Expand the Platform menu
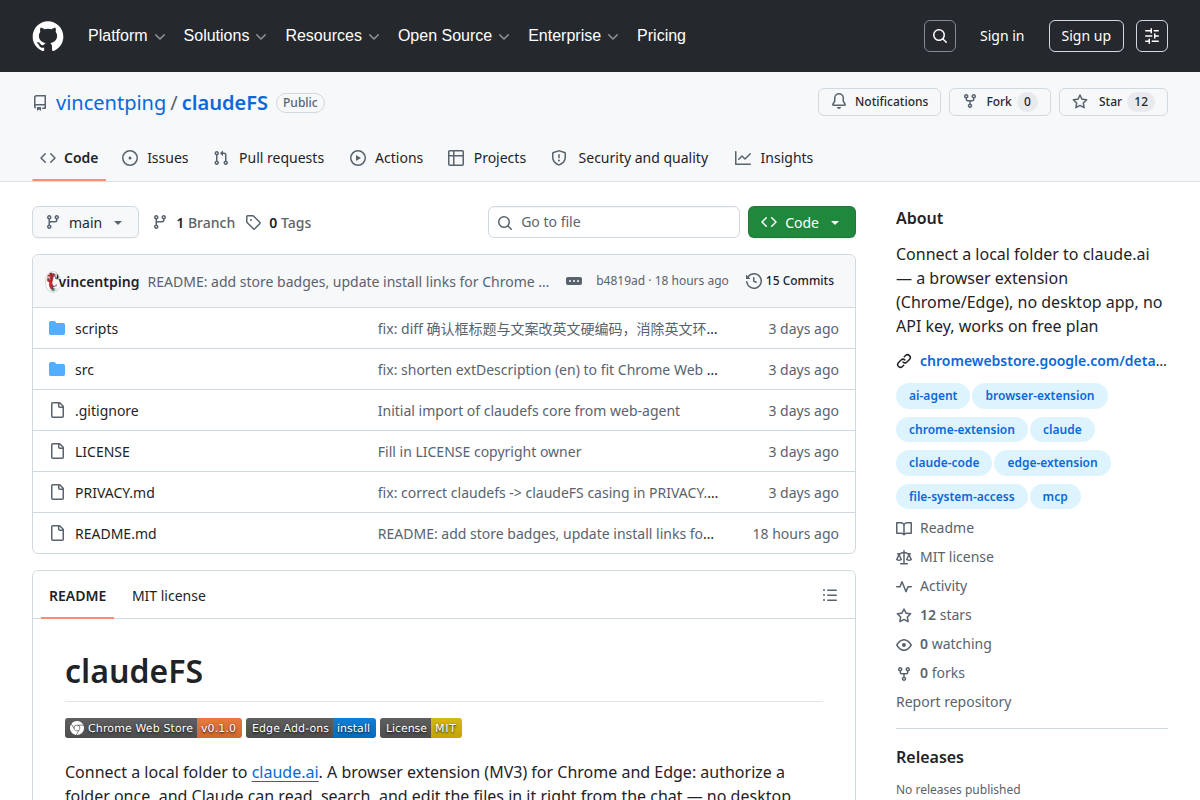 (126, 36)
